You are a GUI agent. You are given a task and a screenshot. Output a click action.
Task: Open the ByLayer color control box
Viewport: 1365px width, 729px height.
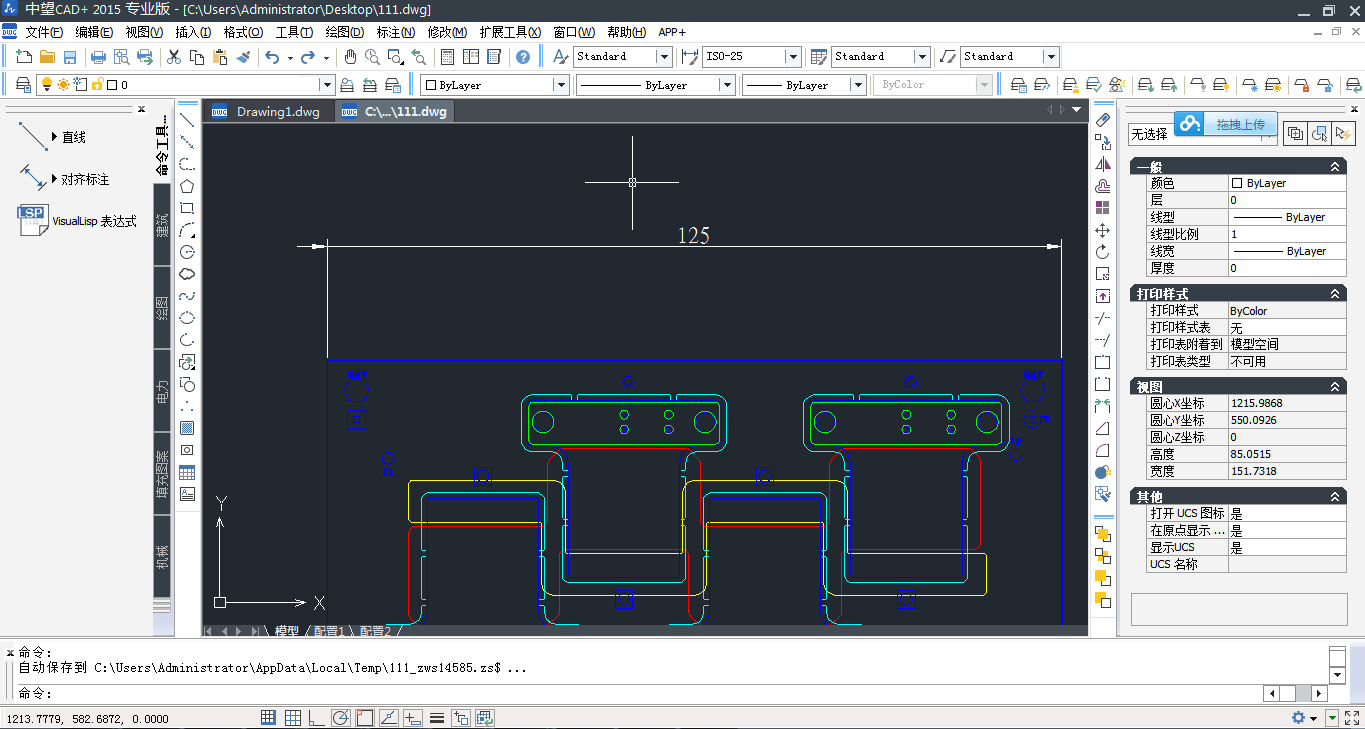click(494, 85)
